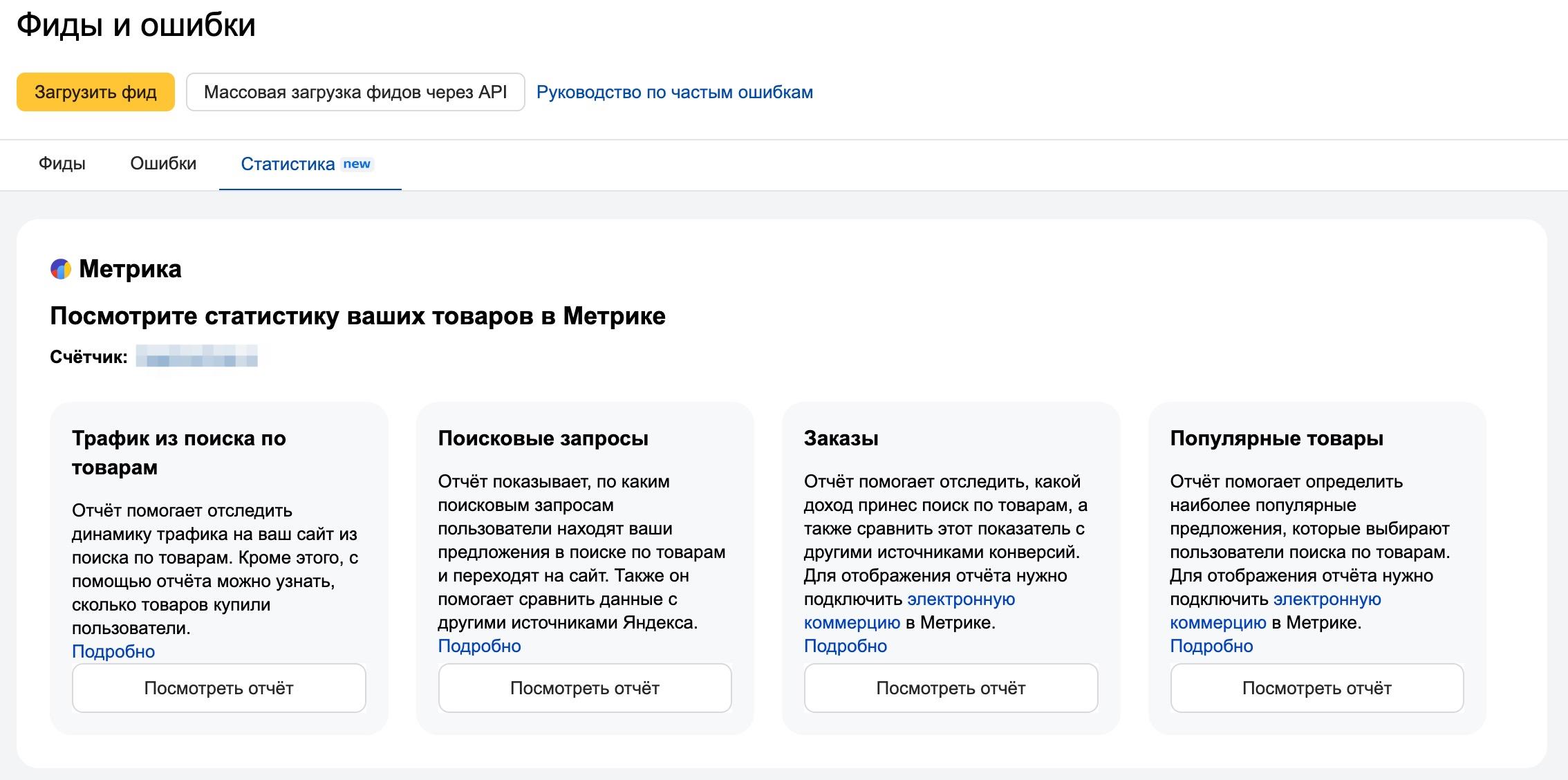The height and width of the screenshot is (780, 1568).
Task: View report for Популярные товары
Action: coord(1316,688)
